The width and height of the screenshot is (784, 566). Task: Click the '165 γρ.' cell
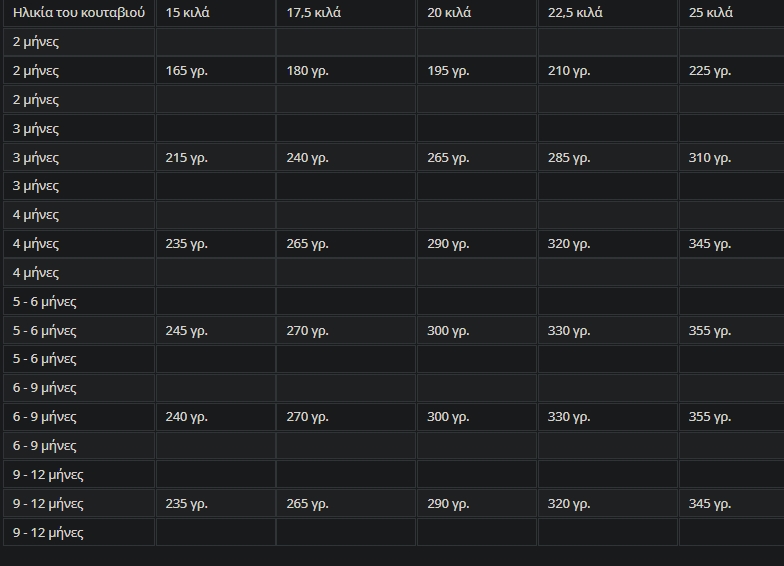tap(216, 70)
